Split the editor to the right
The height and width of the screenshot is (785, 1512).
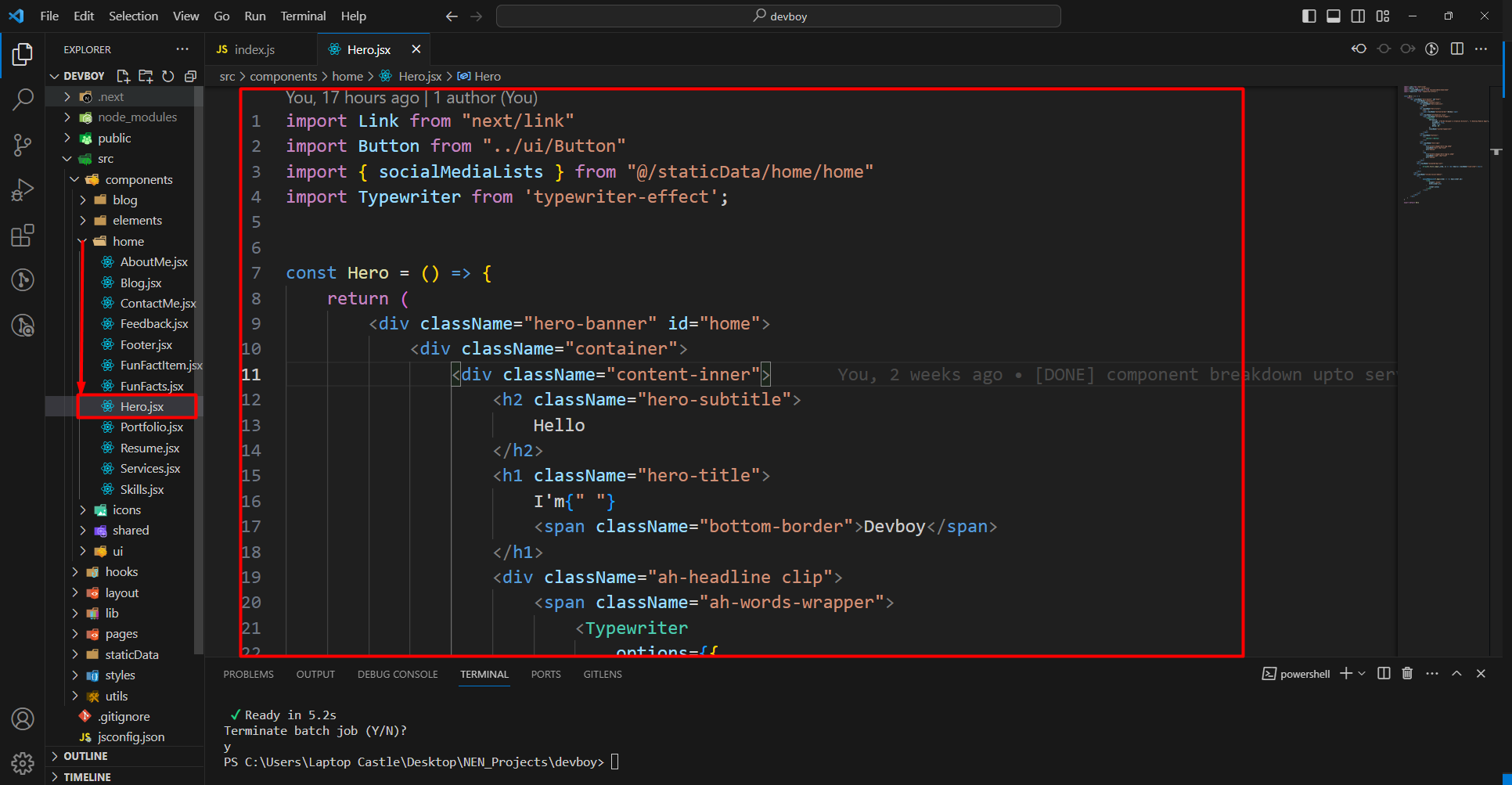pyautogui.click(x=1456, y=49)
